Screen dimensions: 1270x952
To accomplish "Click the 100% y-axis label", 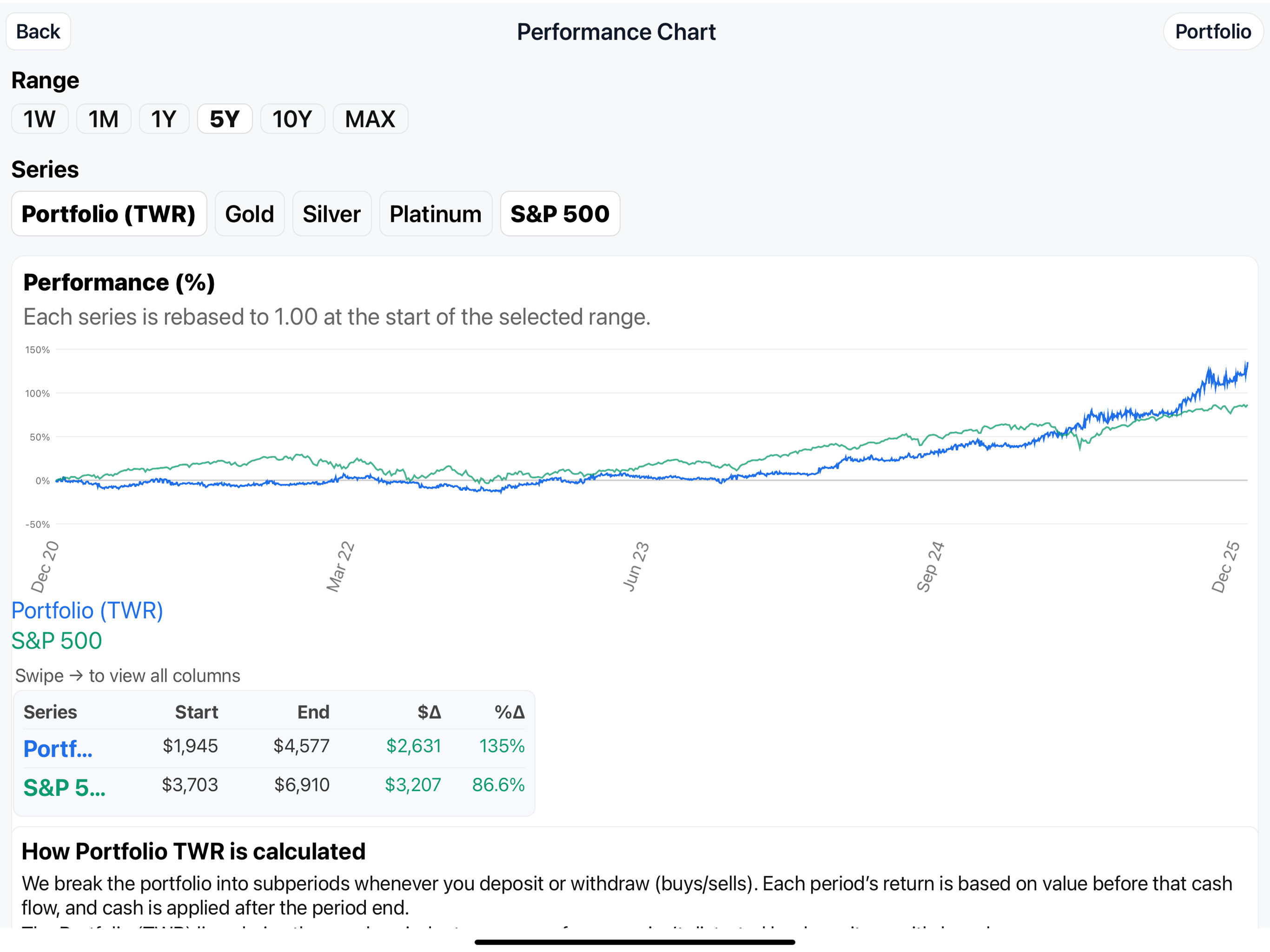I will (37, 393).
